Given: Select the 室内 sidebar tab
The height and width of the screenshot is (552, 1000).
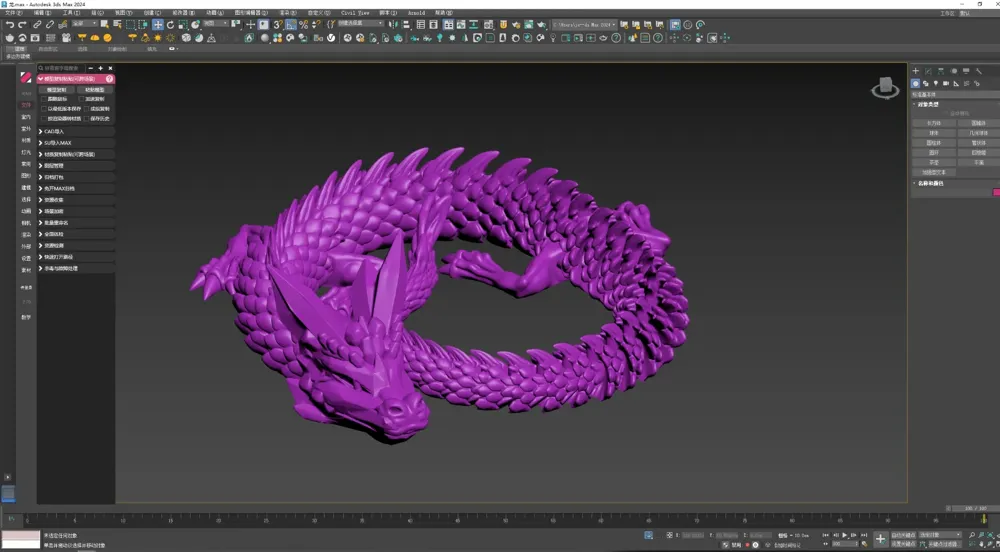Looking at the screenshot, I should point(26,117).
